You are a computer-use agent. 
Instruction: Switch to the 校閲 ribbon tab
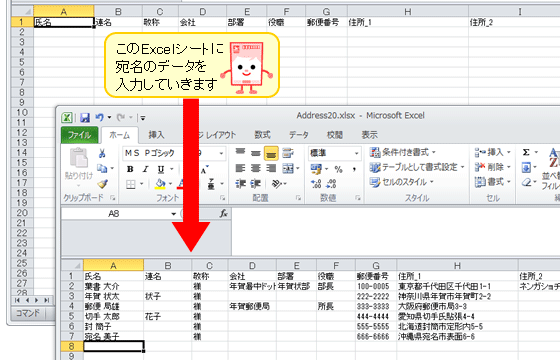335,135
